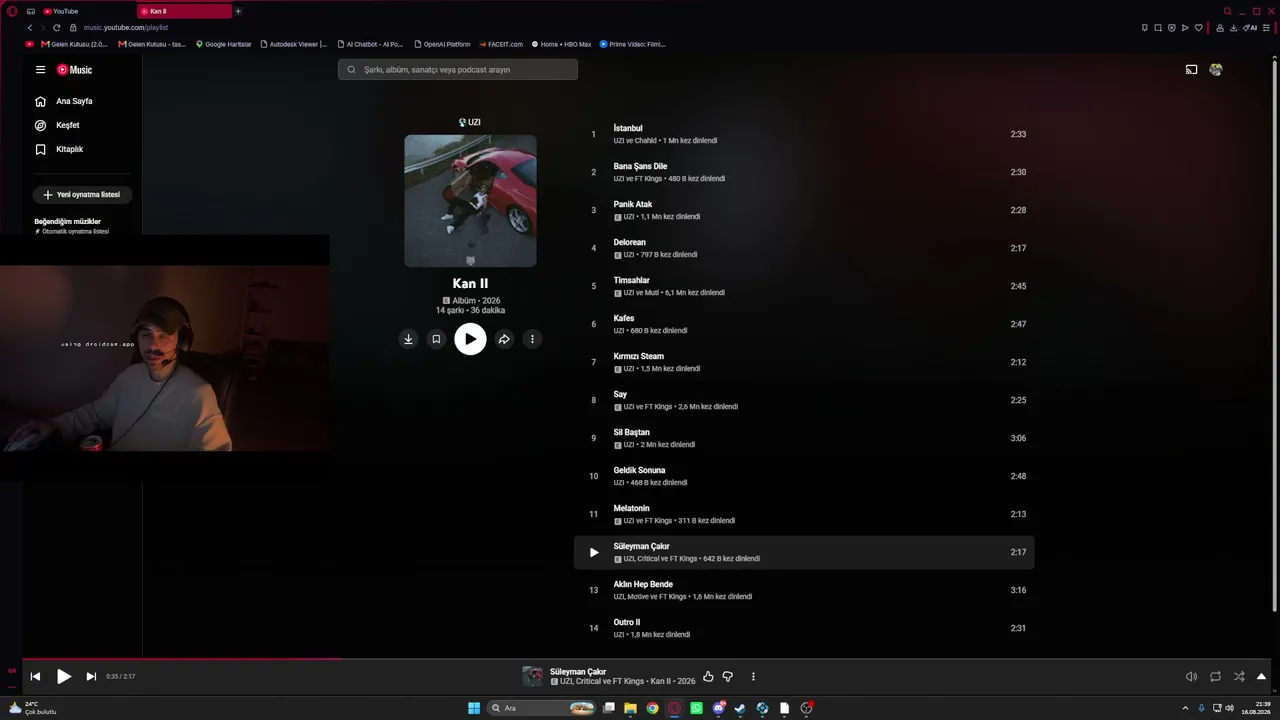Screen dimensions: 1280x720
Task: Select the song Kırmızı Steam
Action: (x=639, y=356)
